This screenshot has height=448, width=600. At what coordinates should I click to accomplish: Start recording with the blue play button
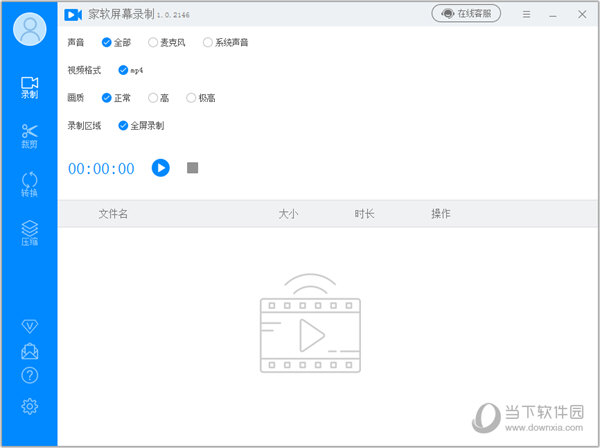[160, 168]
